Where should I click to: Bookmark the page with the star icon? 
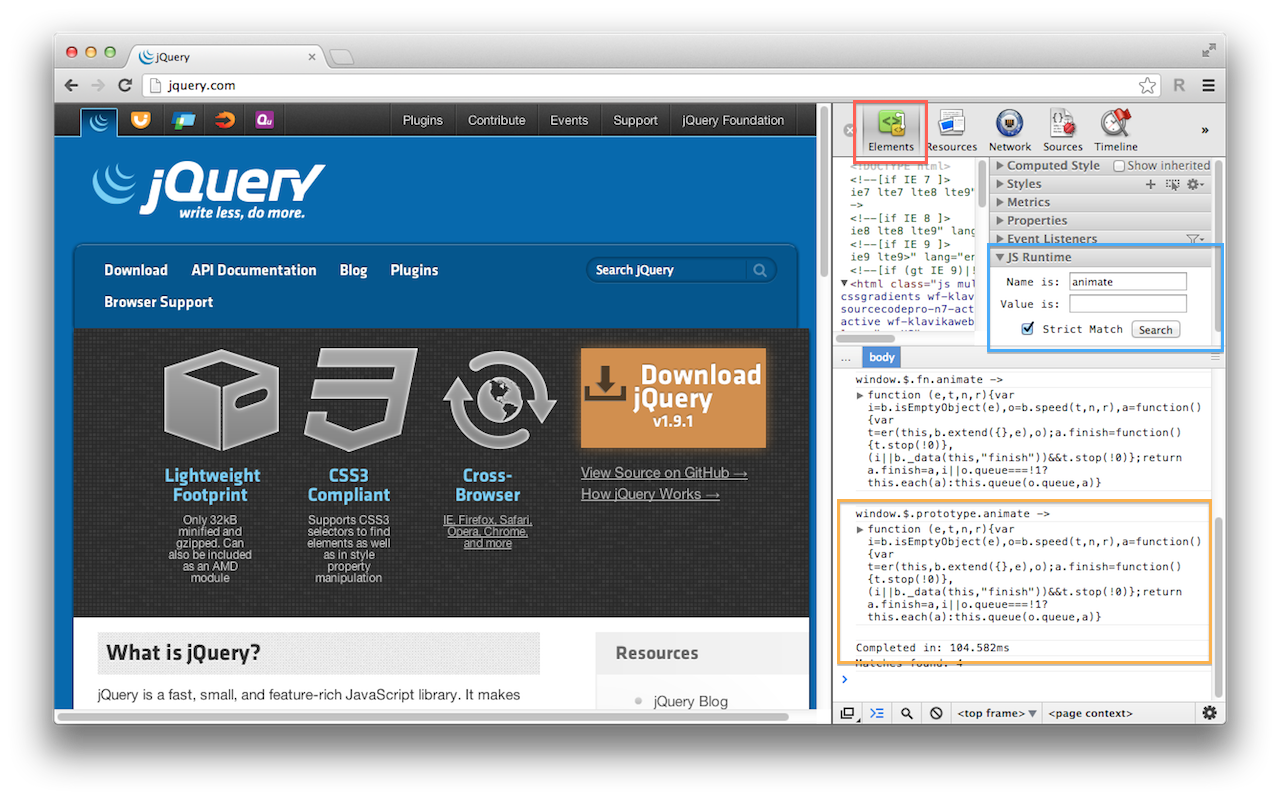coord(1147,86)
